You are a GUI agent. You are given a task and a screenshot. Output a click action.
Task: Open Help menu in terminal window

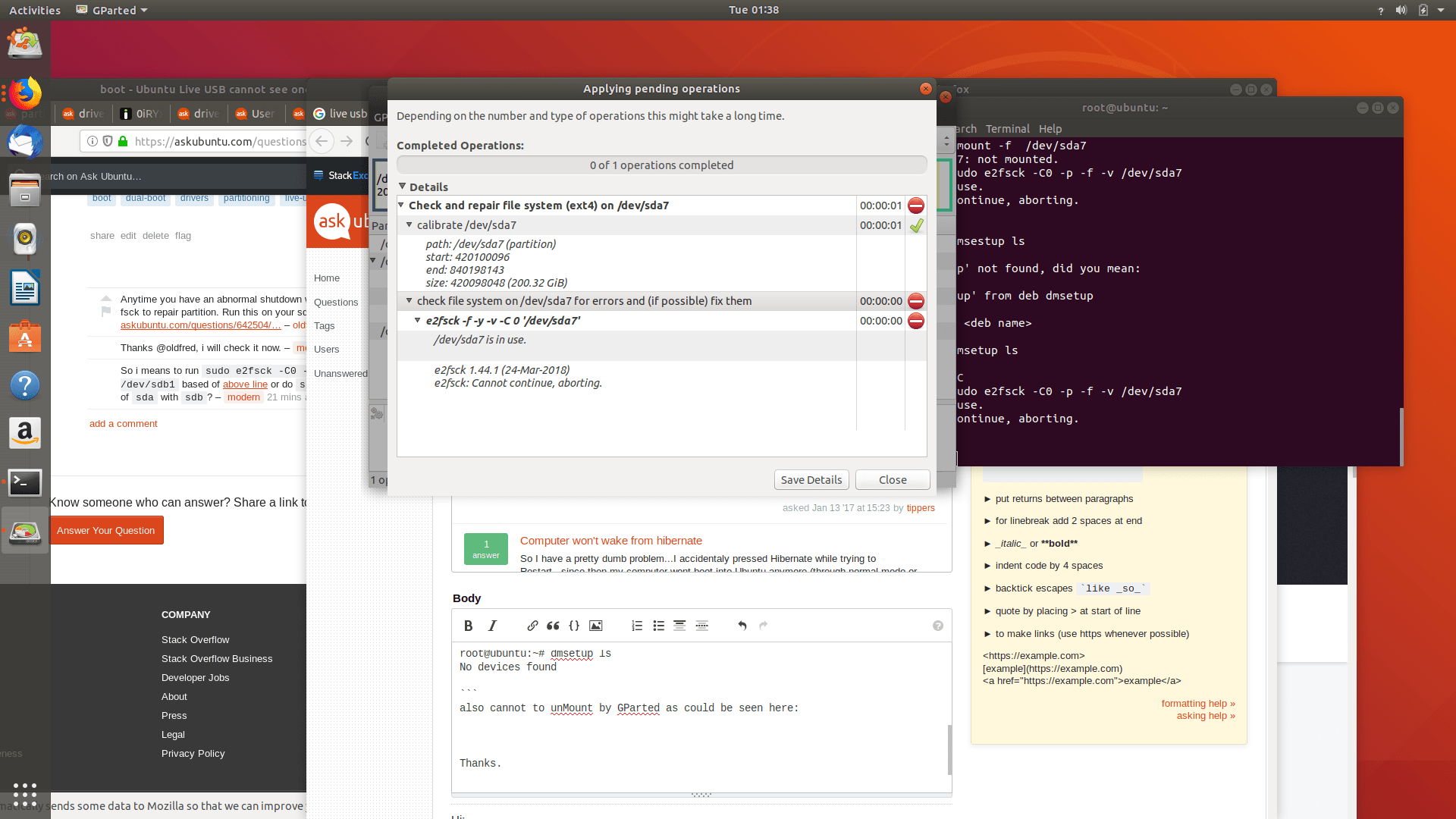point(1050,128)
